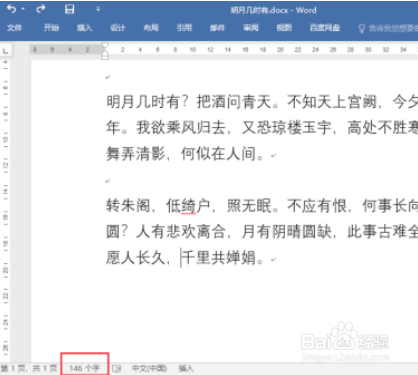The width and height of the screenshot is (418, 375).
Task: Click the page indicator 第 1 页, 共 1 页
Action: [x=29, y=368]
